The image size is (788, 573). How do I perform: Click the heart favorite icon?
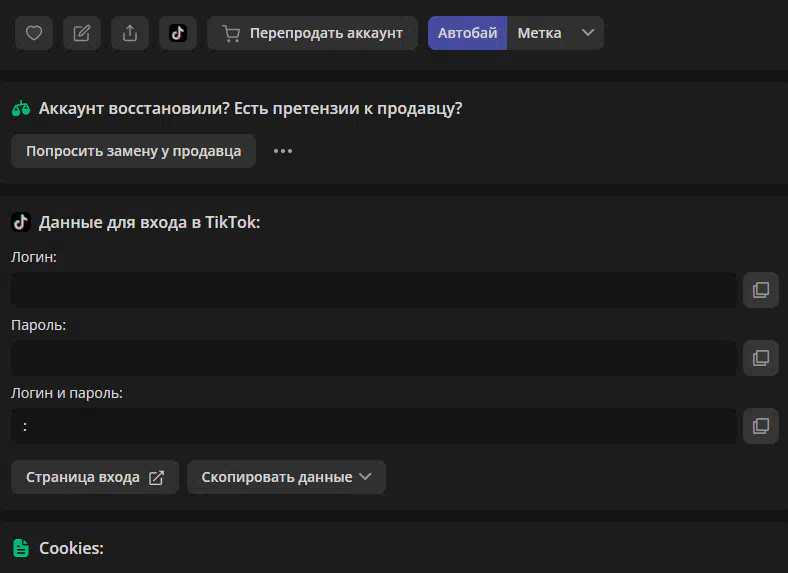click(34, 33)
